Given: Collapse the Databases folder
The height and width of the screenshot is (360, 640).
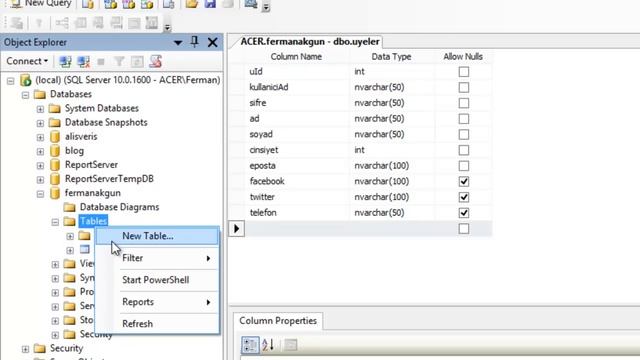Looking at the screenshot, I should (25, 95).
